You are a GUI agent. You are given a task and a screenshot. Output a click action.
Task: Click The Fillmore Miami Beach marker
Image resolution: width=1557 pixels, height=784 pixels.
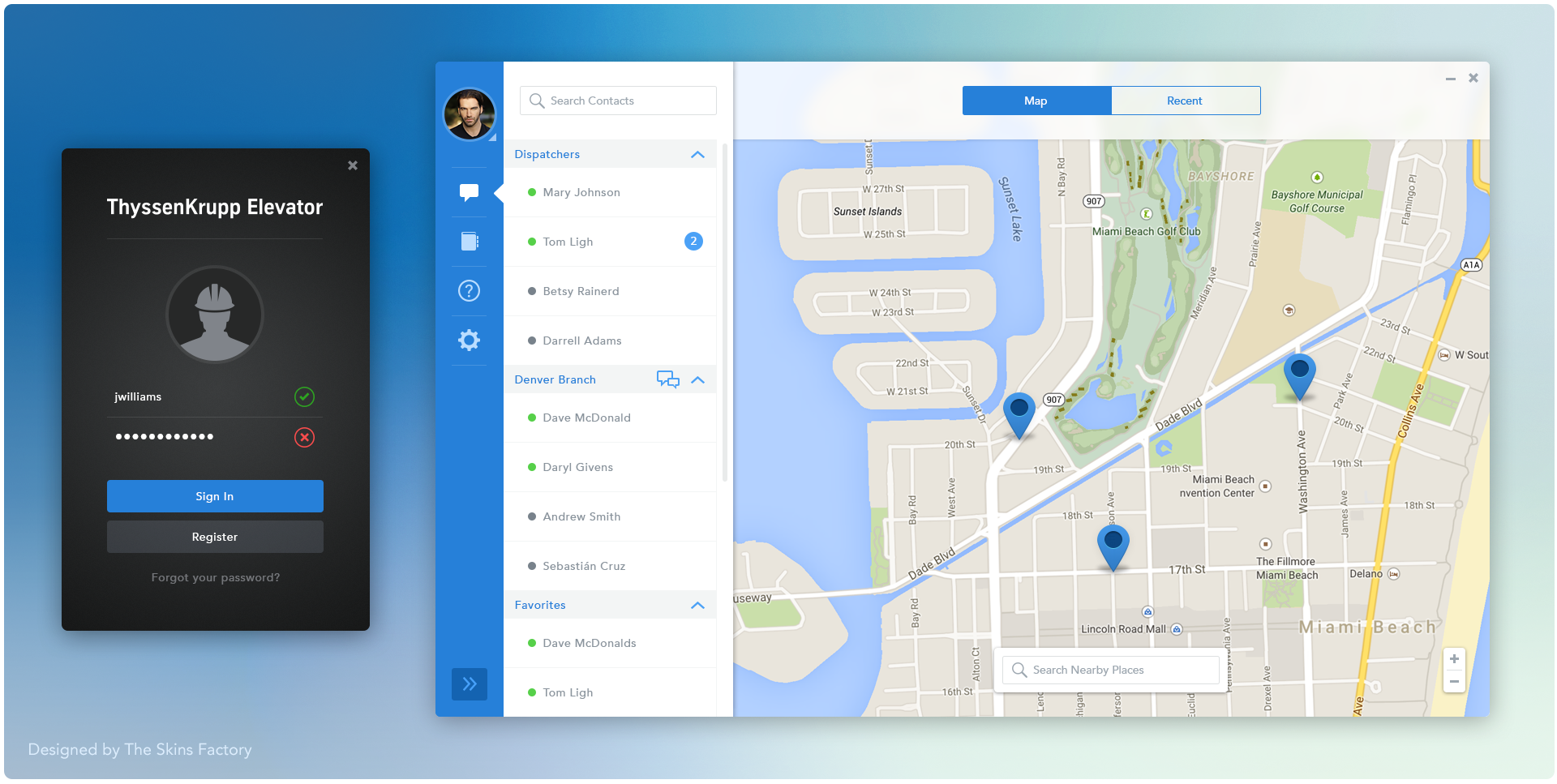[x=1266, y=544]
